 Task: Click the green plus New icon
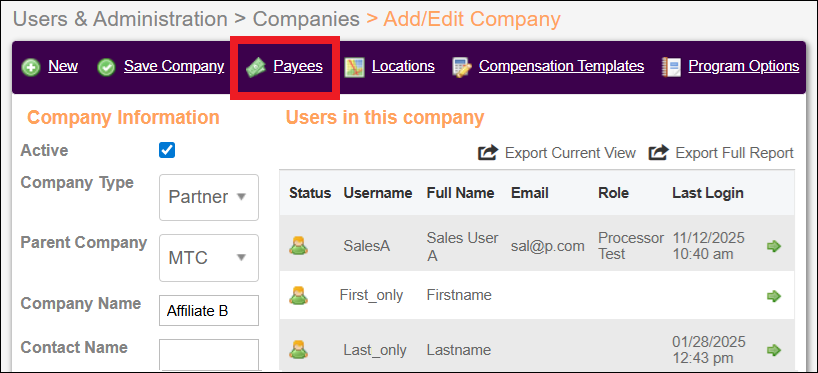tap(31, 67)
